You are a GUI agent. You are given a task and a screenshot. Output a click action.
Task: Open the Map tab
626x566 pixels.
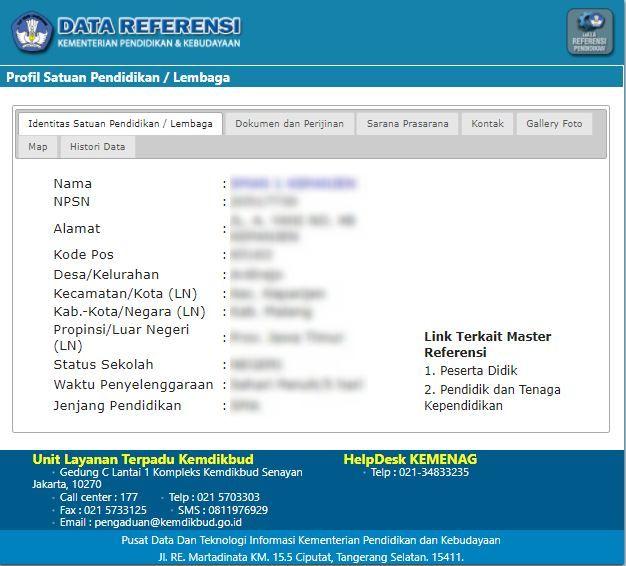(x=38, y=147)
